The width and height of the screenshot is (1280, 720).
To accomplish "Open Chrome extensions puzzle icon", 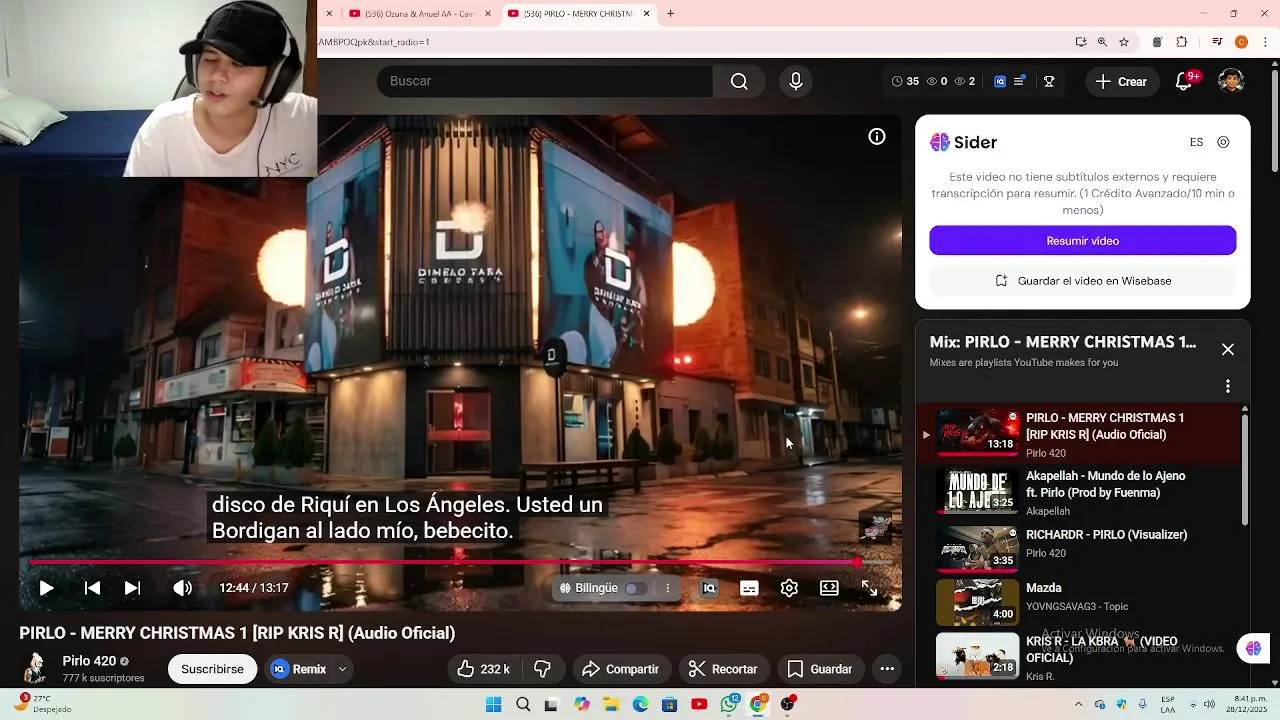I will (x=1182, y=42).
